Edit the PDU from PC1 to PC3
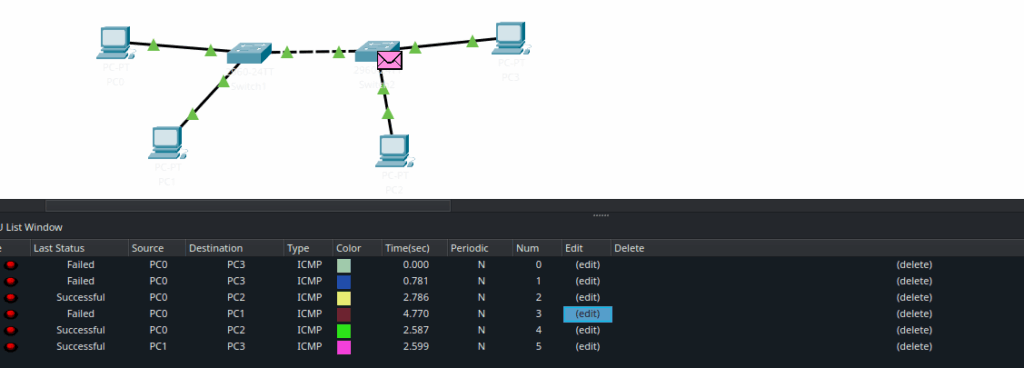The width and height of the screenshot is (1024, 368). 587,346
